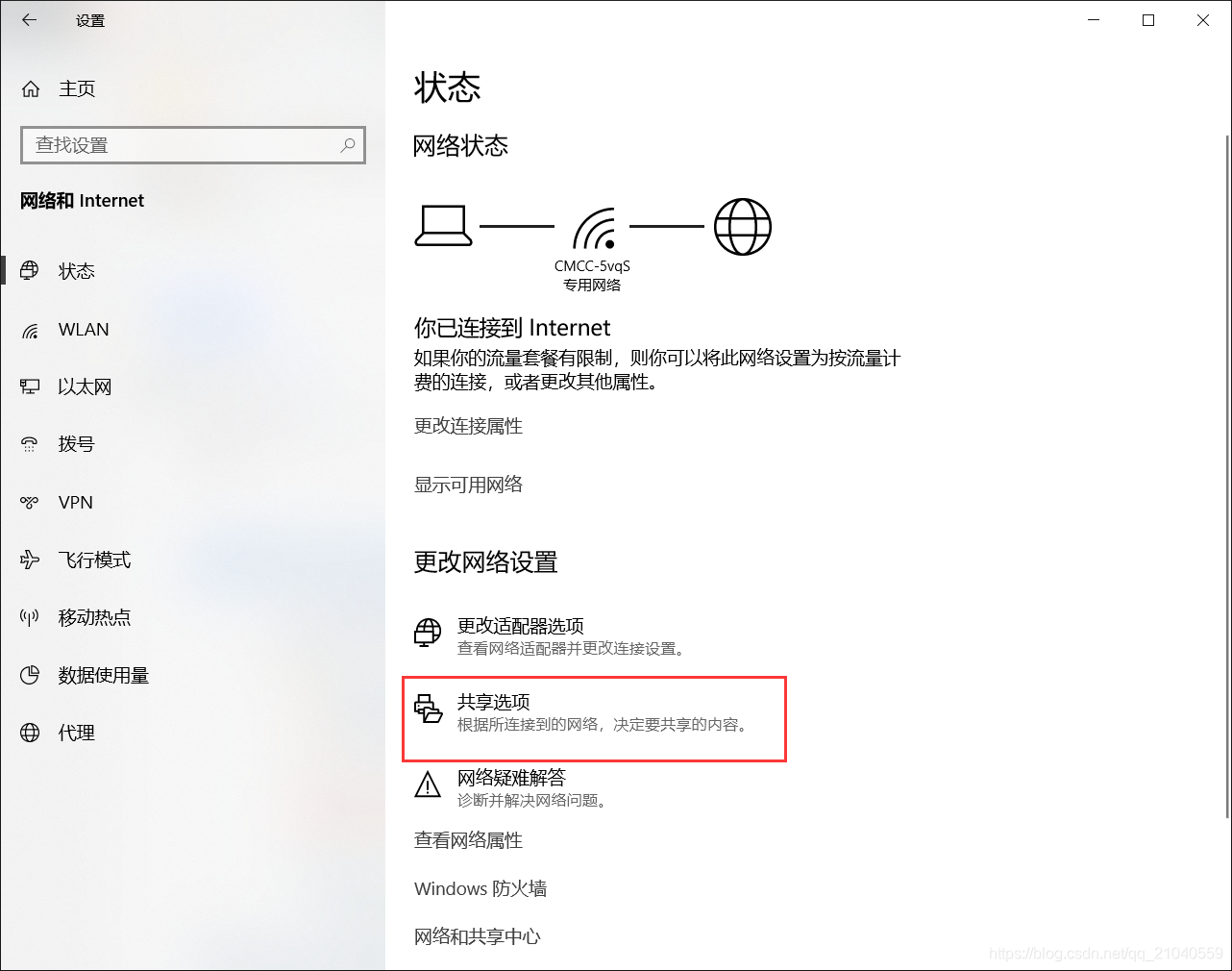The width and height of the screenshot is (1232, 971).
Task: Open the 显示可用网络 link
Action: pos(468,485)
